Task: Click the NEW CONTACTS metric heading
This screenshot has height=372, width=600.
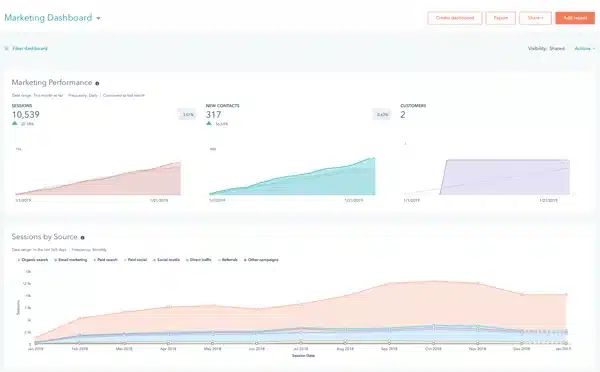Action: 223,106
